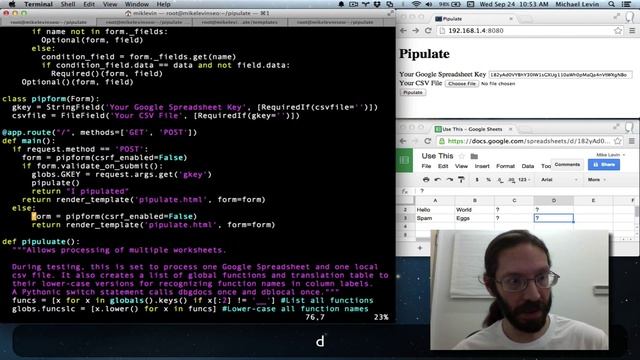Open the Data menu in Google Sheets
This screenshot has height=360, width=640.
pyautogui.click(x=528, y=166)
